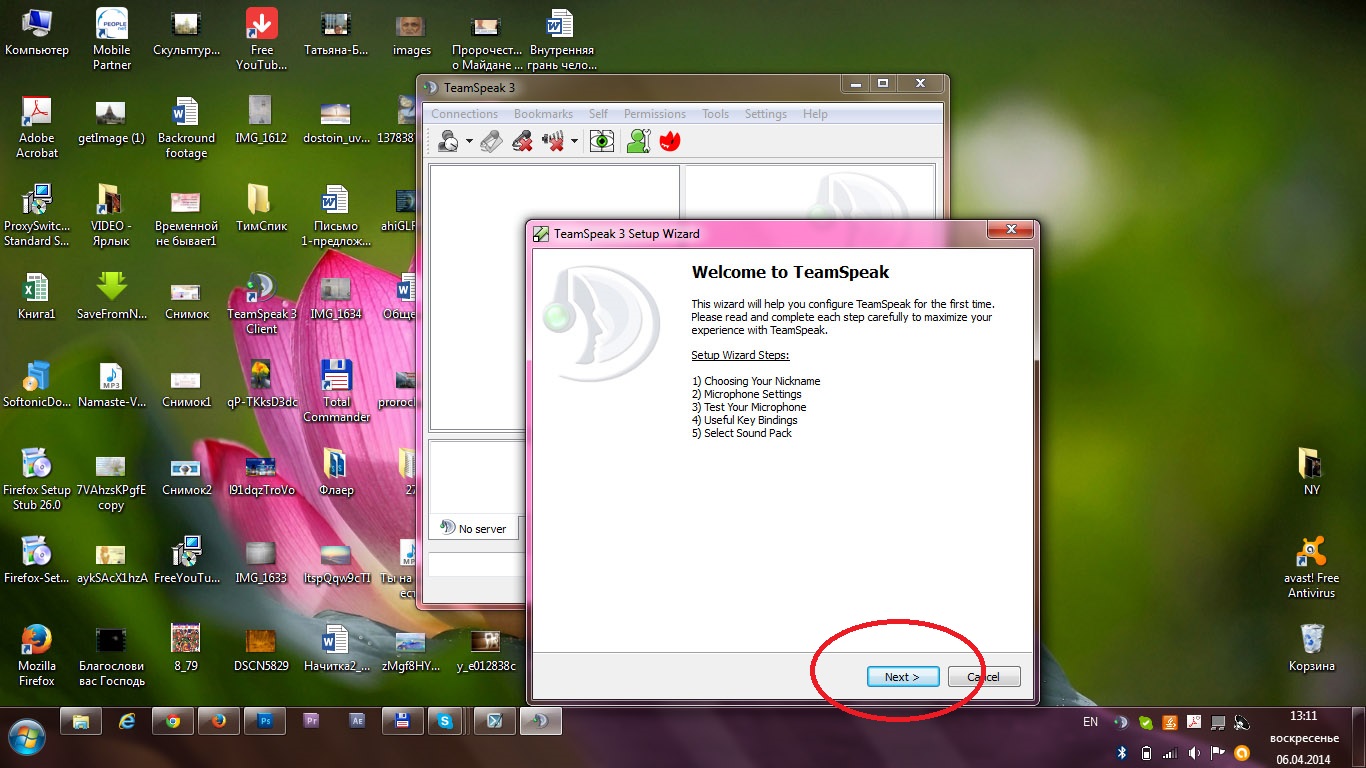Open the Tools menu in TeamSpeak 3
The image size is (1366, 768).
(715, 114)
